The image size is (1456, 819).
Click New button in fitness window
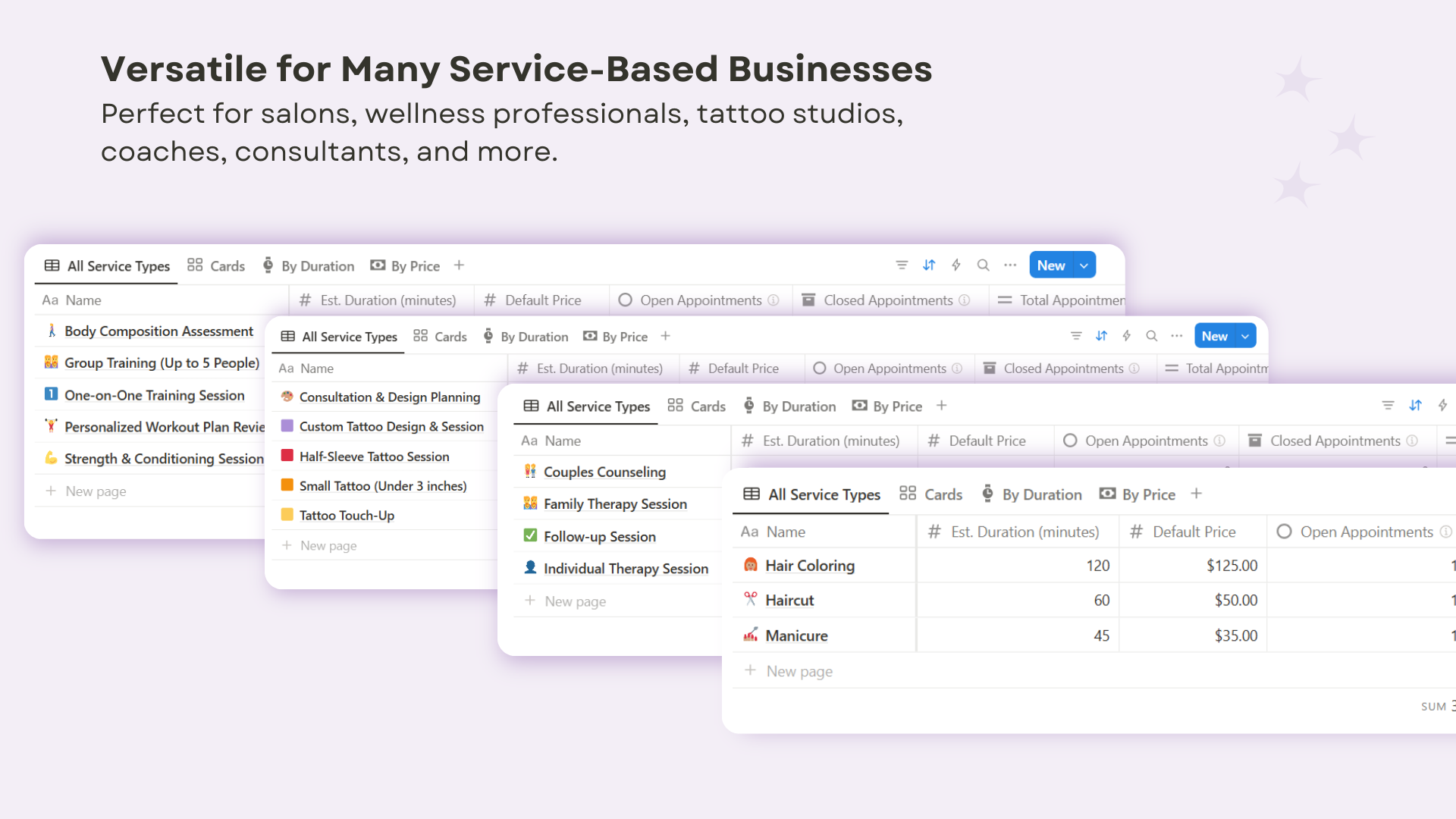pos(1051,265)
